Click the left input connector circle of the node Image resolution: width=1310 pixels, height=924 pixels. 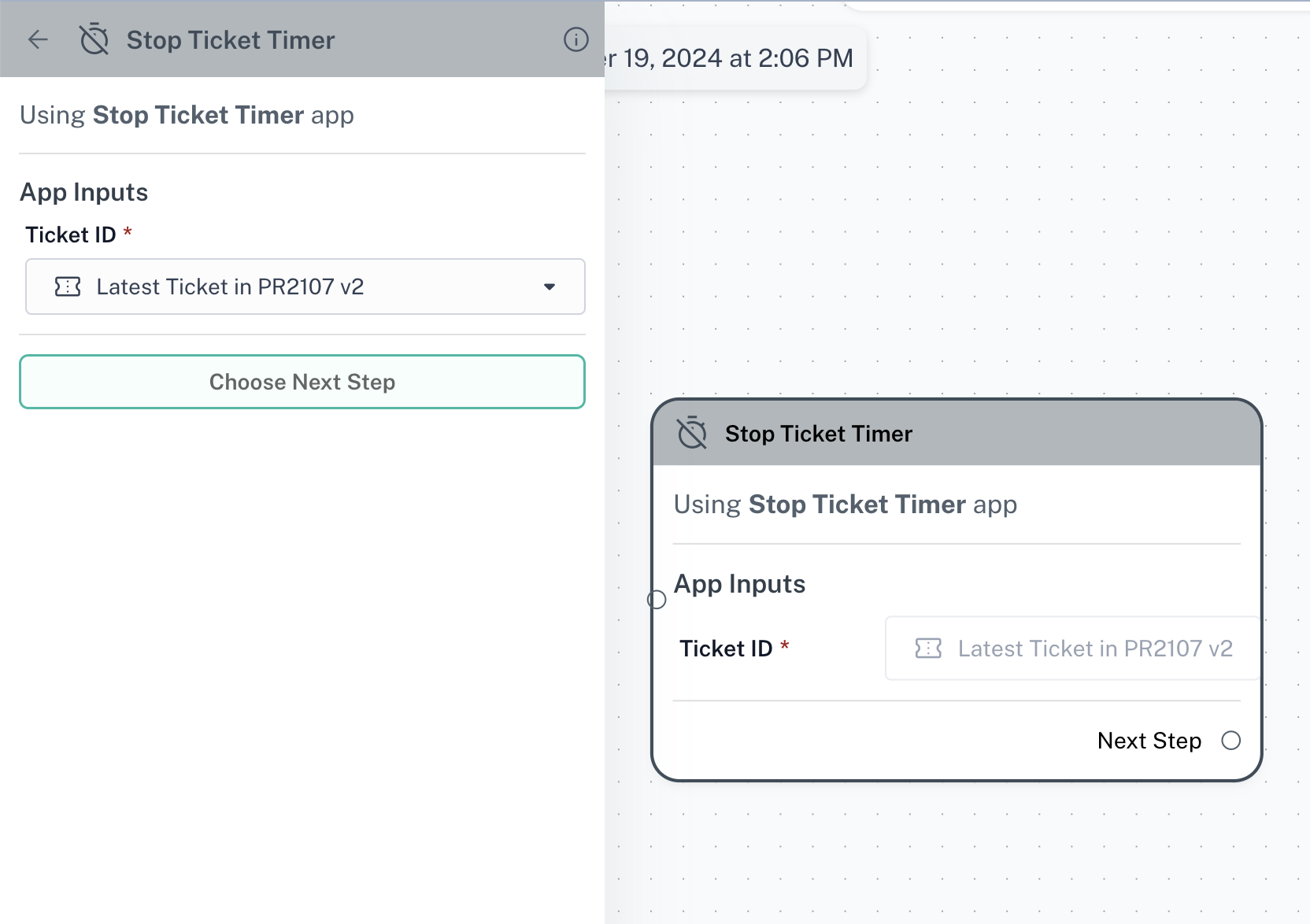(x=657, y=599)
